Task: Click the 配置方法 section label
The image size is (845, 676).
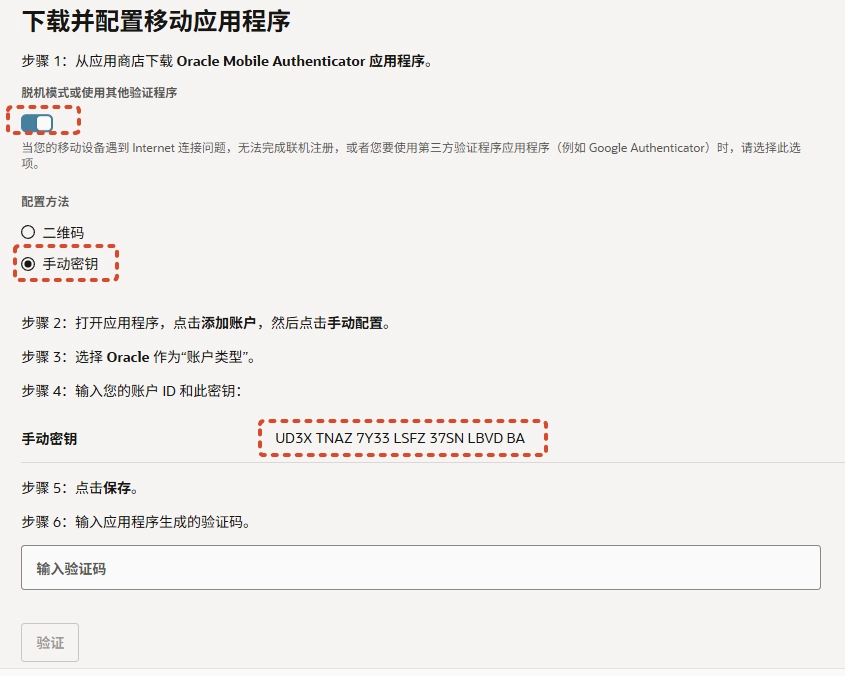Action: pos(46,201)
